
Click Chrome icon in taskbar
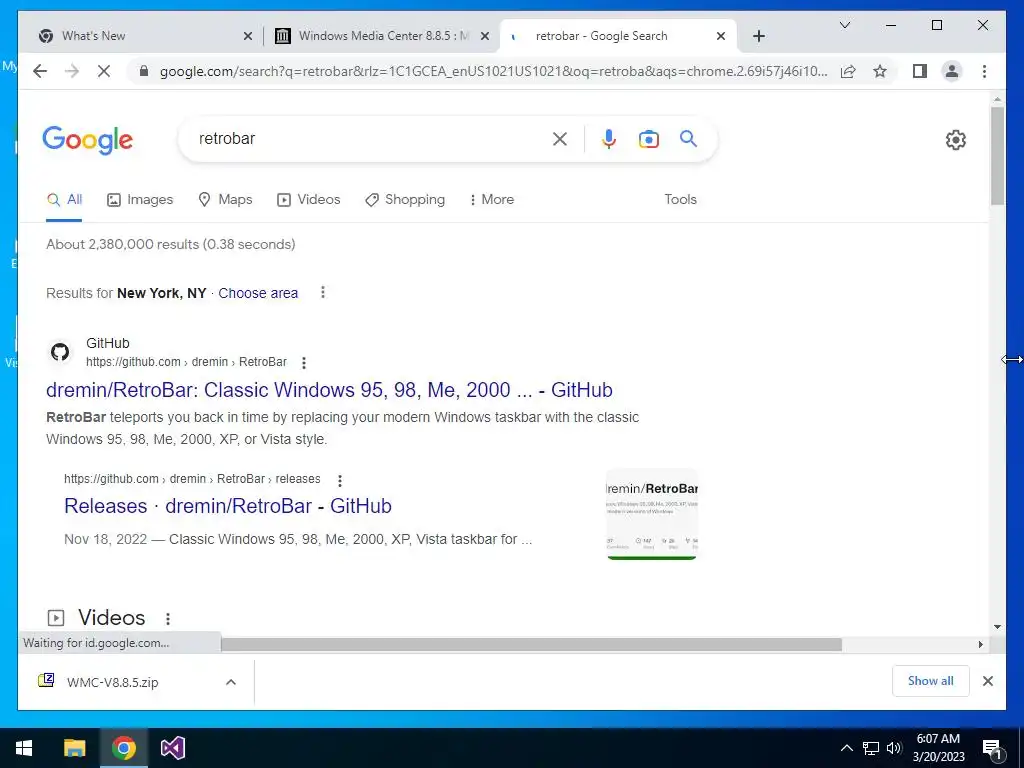(x=123, y=748)
